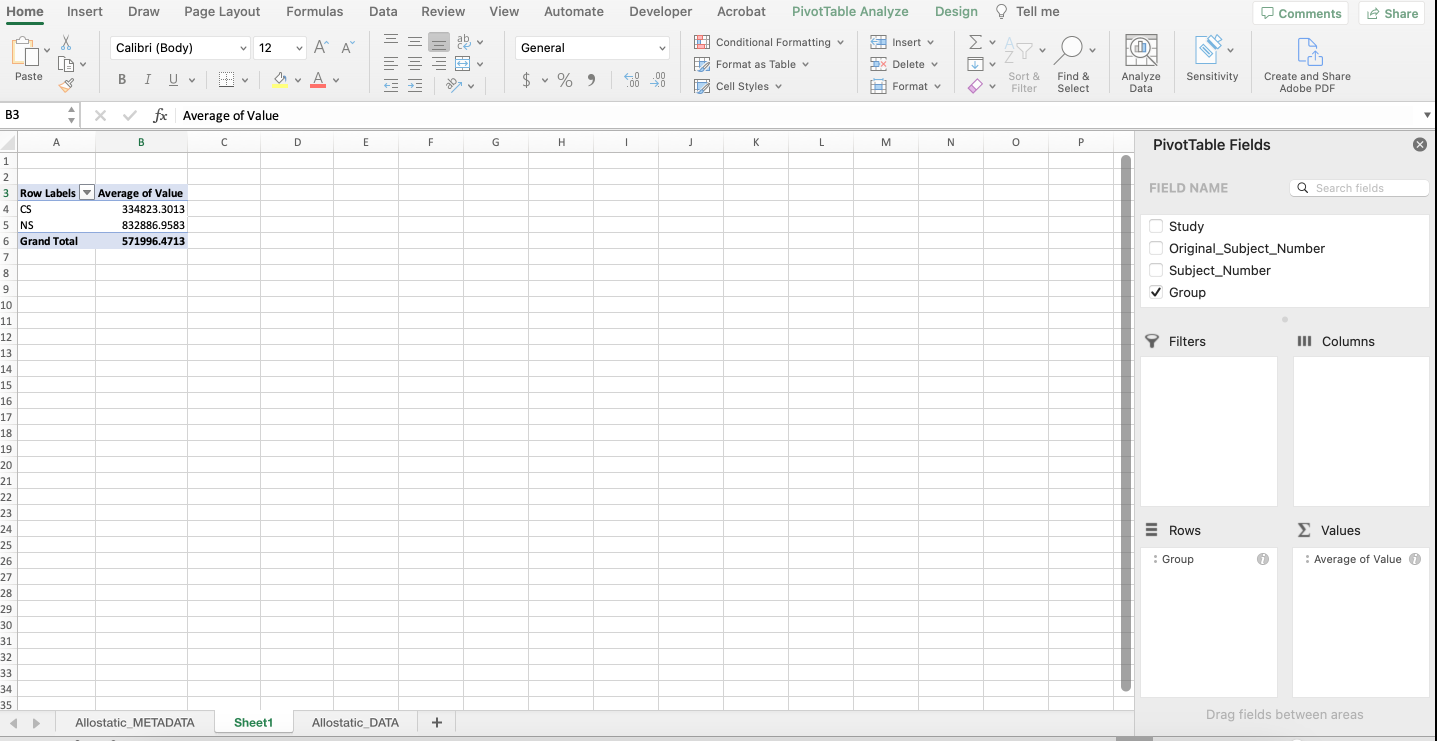Open the Calibri font name dropdown
1437x741 pixels.
pyautogui.click(x=243, y=48)
